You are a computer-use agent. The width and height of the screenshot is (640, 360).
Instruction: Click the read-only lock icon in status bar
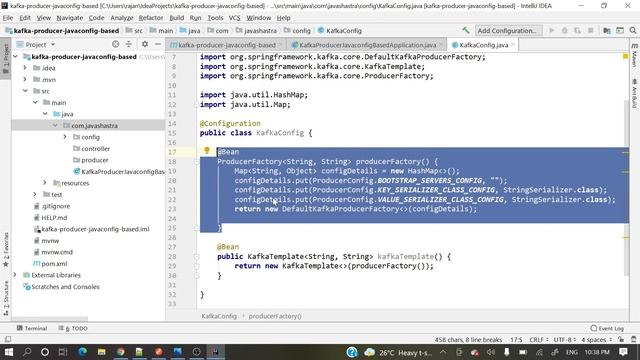[621, 340]
